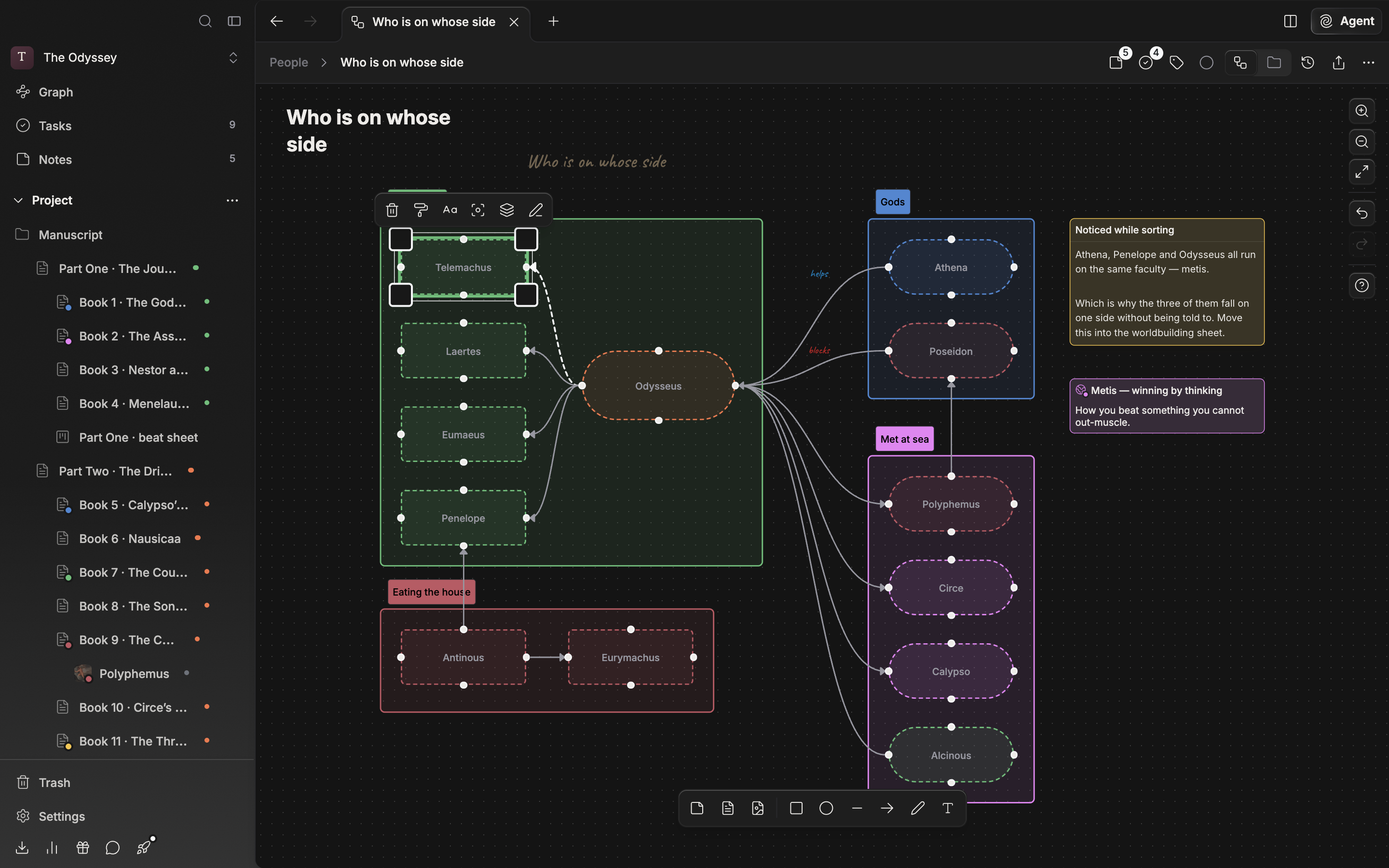
Task: Open the Aa text formatting tool
Action: coord(450,210)
